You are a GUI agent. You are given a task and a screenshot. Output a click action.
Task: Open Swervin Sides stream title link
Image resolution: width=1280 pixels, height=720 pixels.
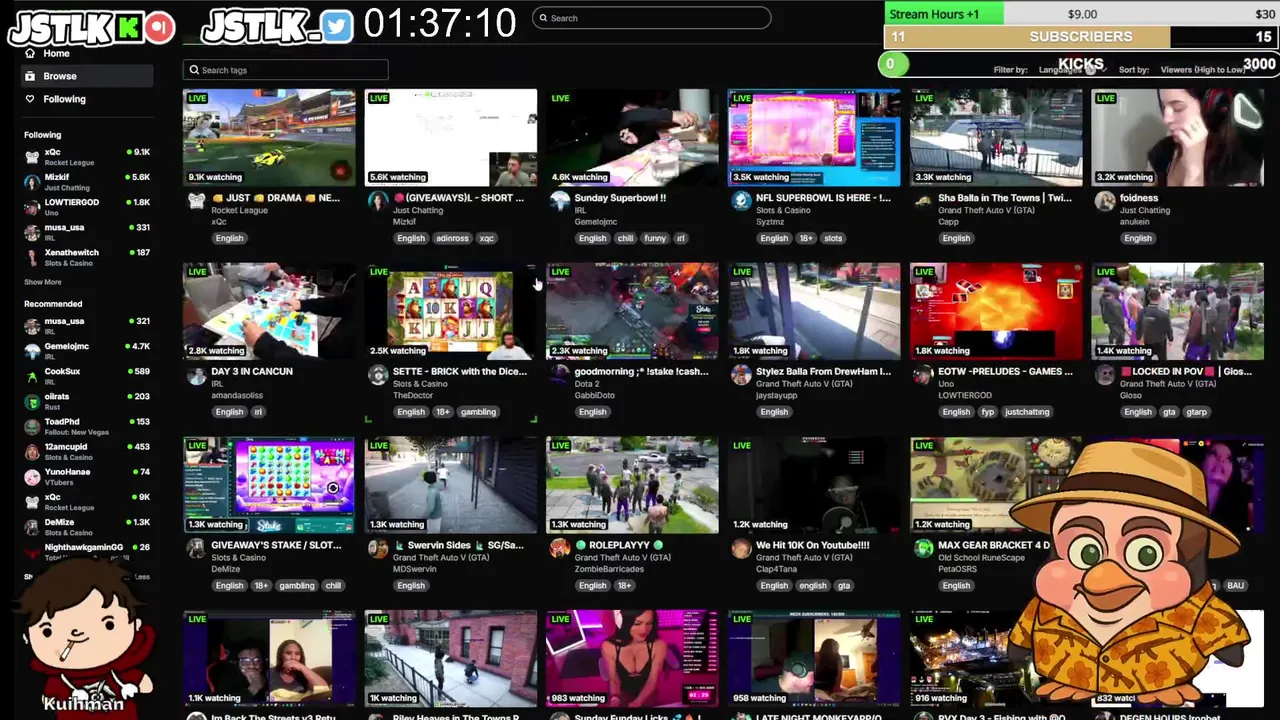pyautogui.click(x=458, y=545)
